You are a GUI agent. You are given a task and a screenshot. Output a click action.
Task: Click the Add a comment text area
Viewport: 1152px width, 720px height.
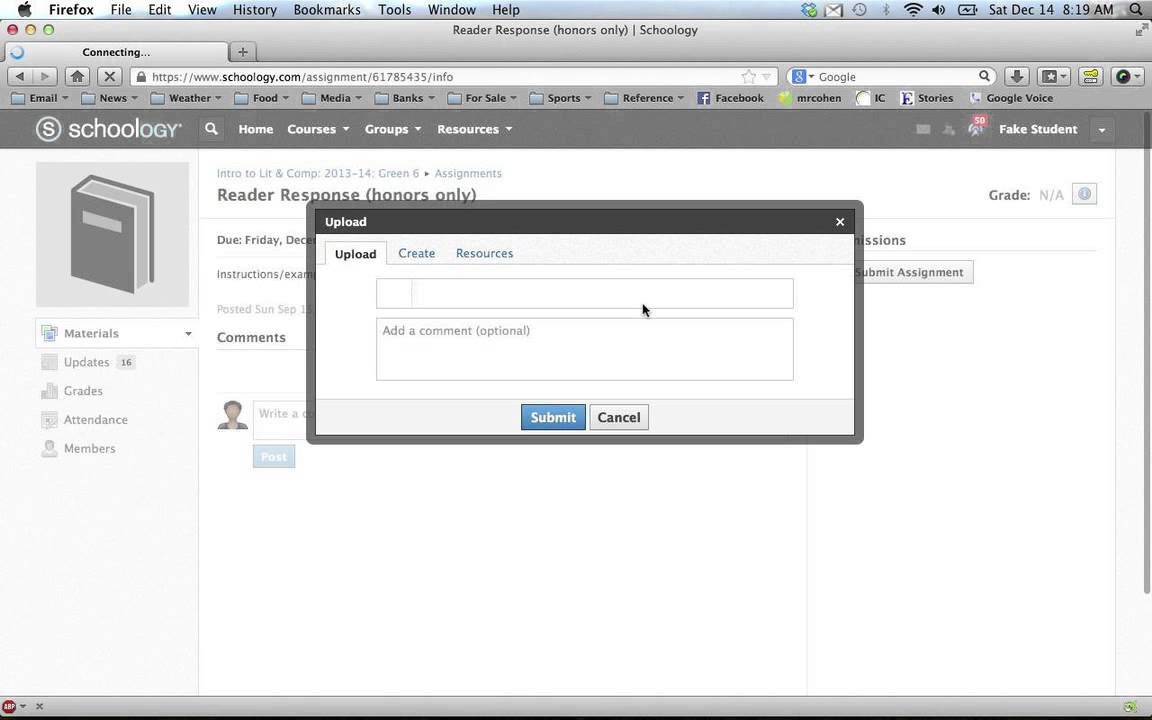click(585, 349)
